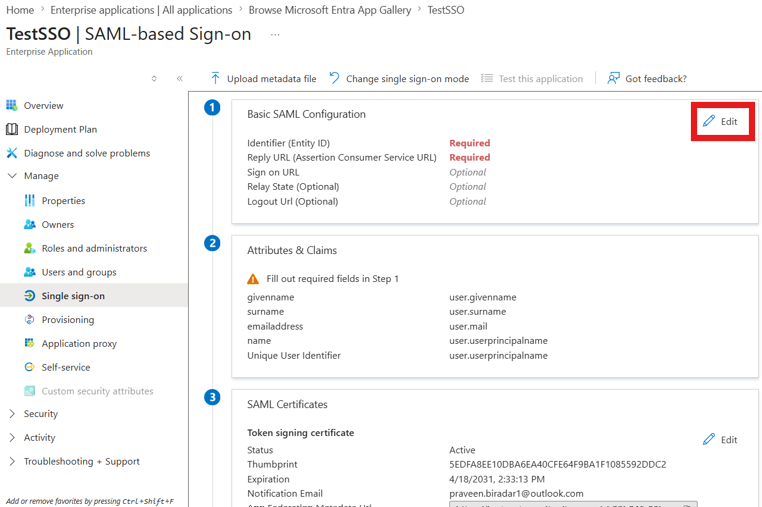Click the Got feedback person icon
This screenshot has height=507, width=762.
coord(613,78)
